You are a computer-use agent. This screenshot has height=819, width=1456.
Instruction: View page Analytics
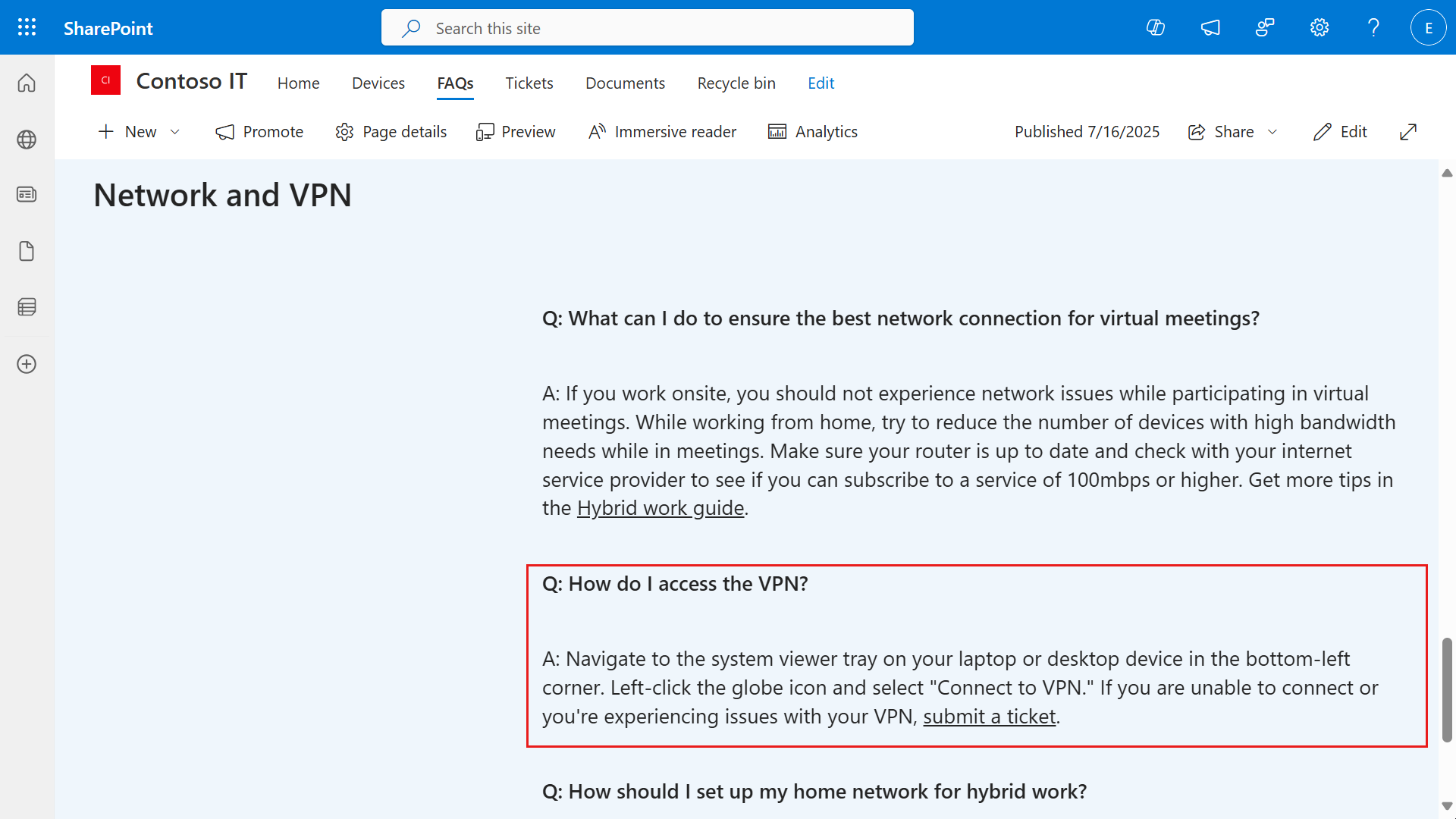(812, 131)
